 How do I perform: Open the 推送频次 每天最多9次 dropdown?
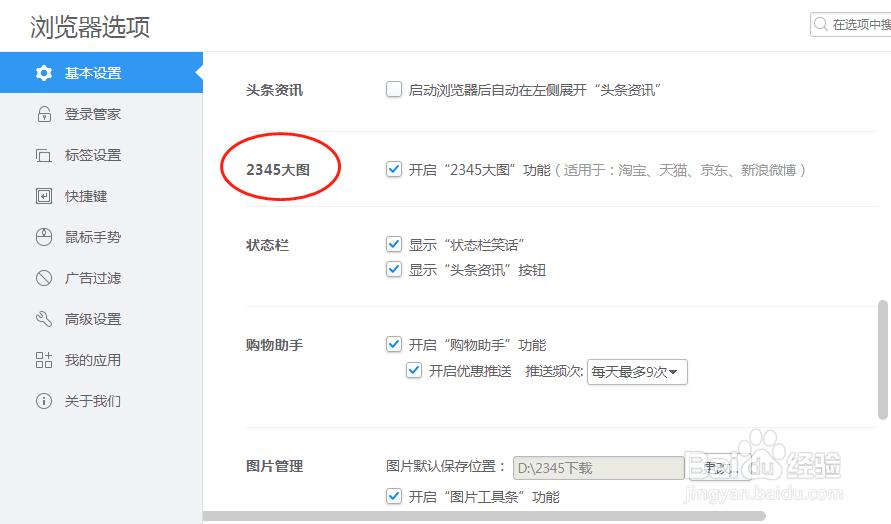(637, 372)
